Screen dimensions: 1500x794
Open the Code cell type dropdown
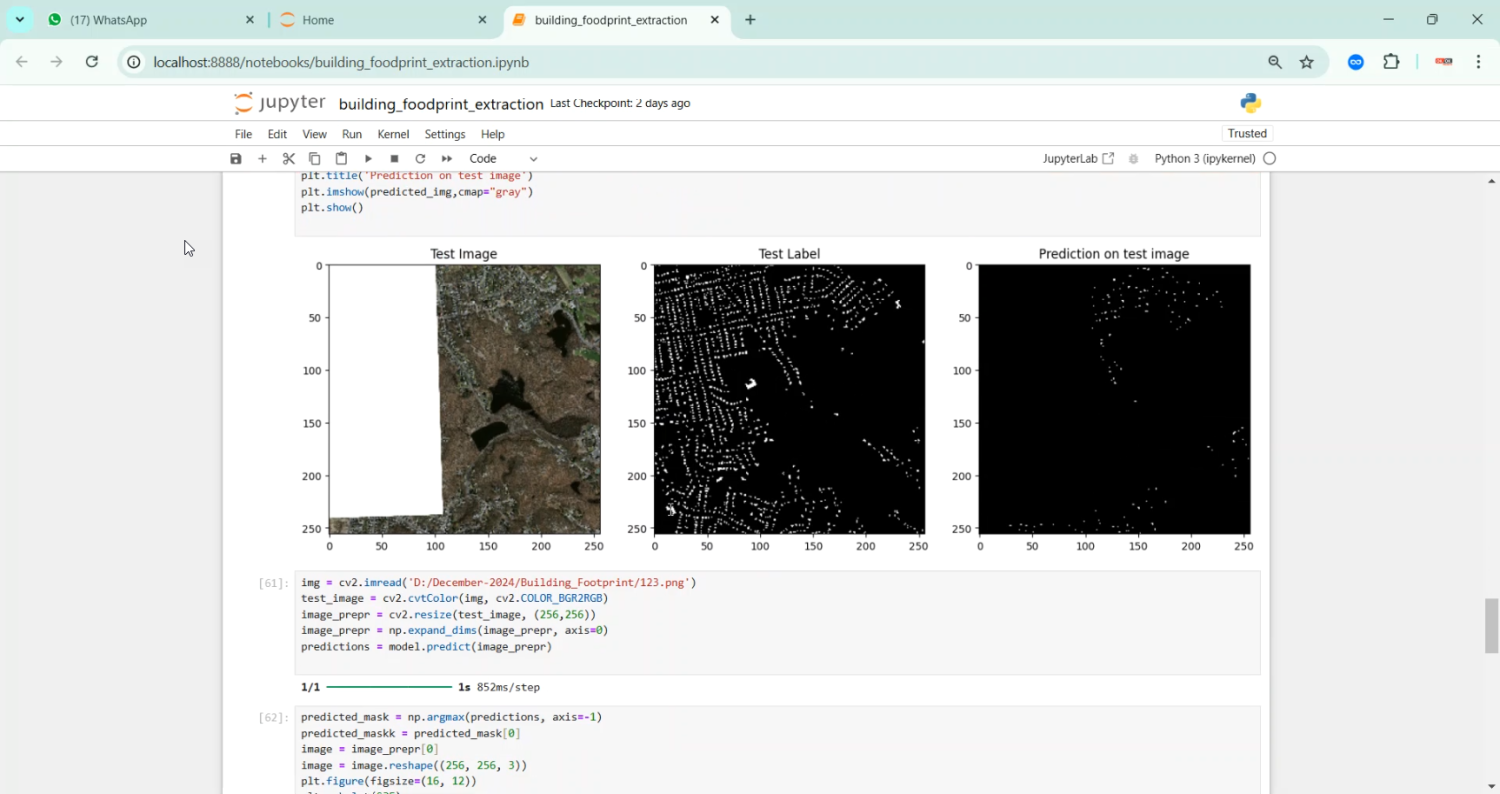(x=503, y=159)
